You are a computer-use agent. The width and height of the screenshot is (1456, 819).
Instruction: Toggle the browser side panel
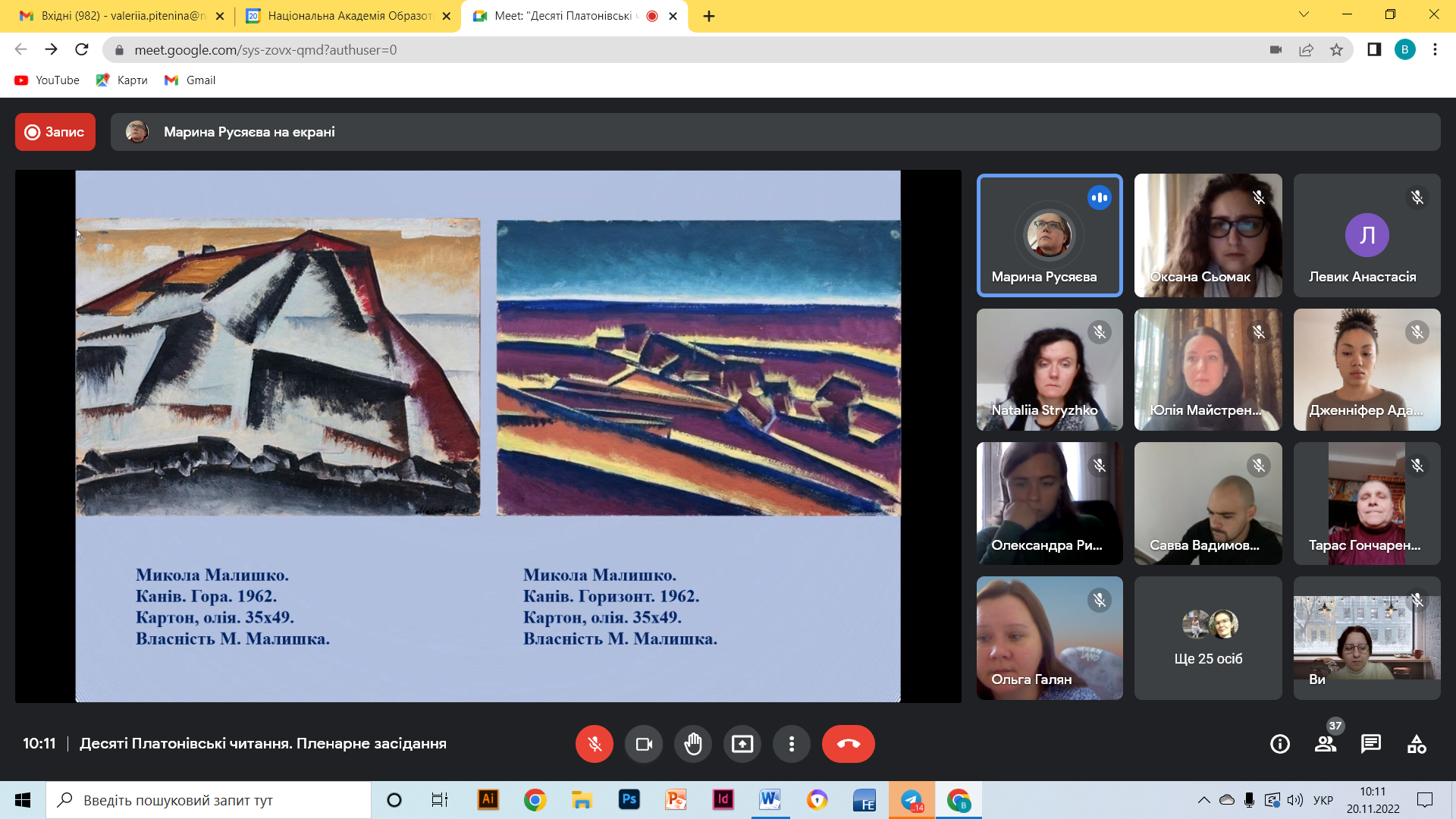pos(1374,50)
